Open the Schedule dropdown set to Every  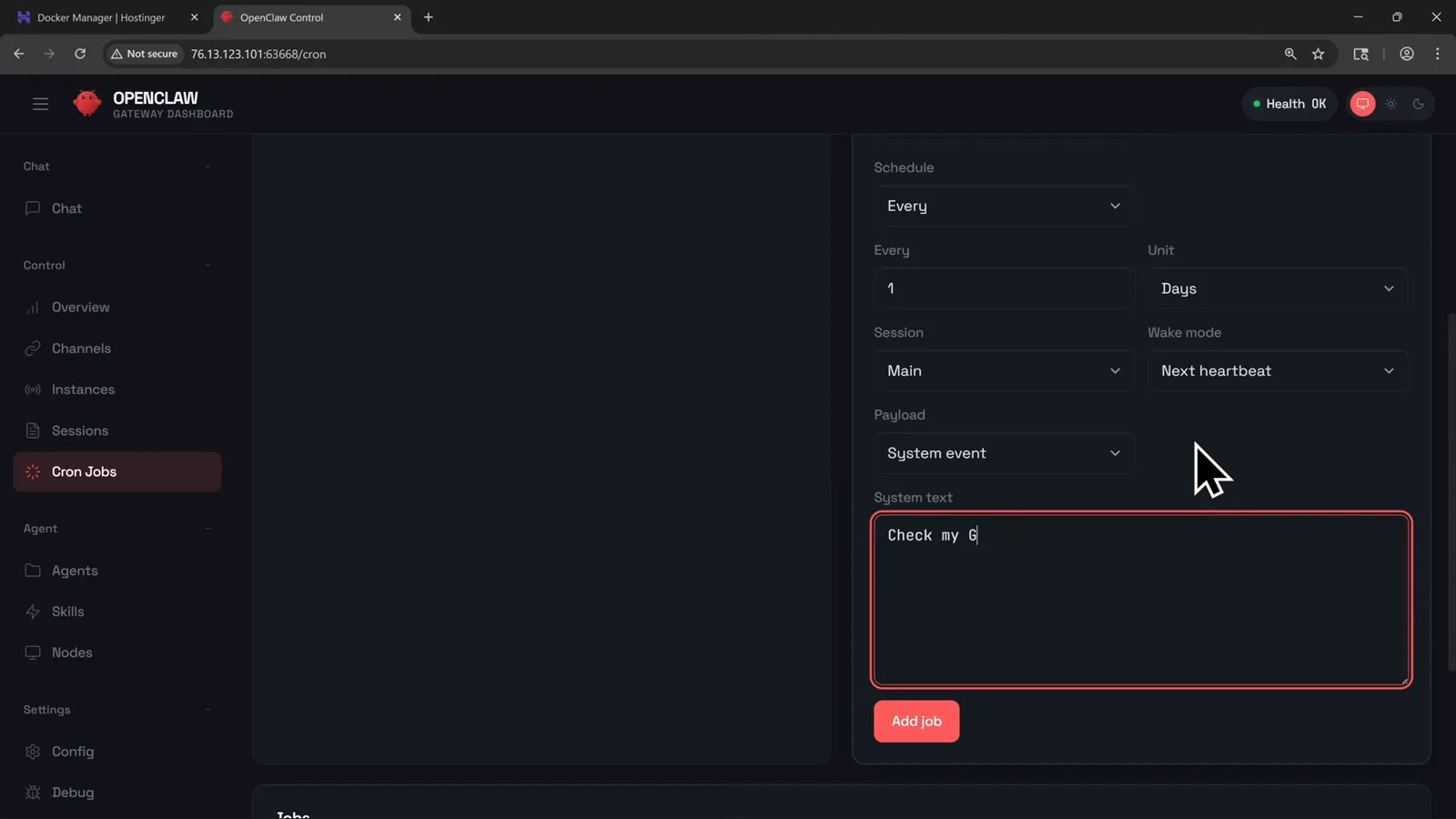[1004, 206]
